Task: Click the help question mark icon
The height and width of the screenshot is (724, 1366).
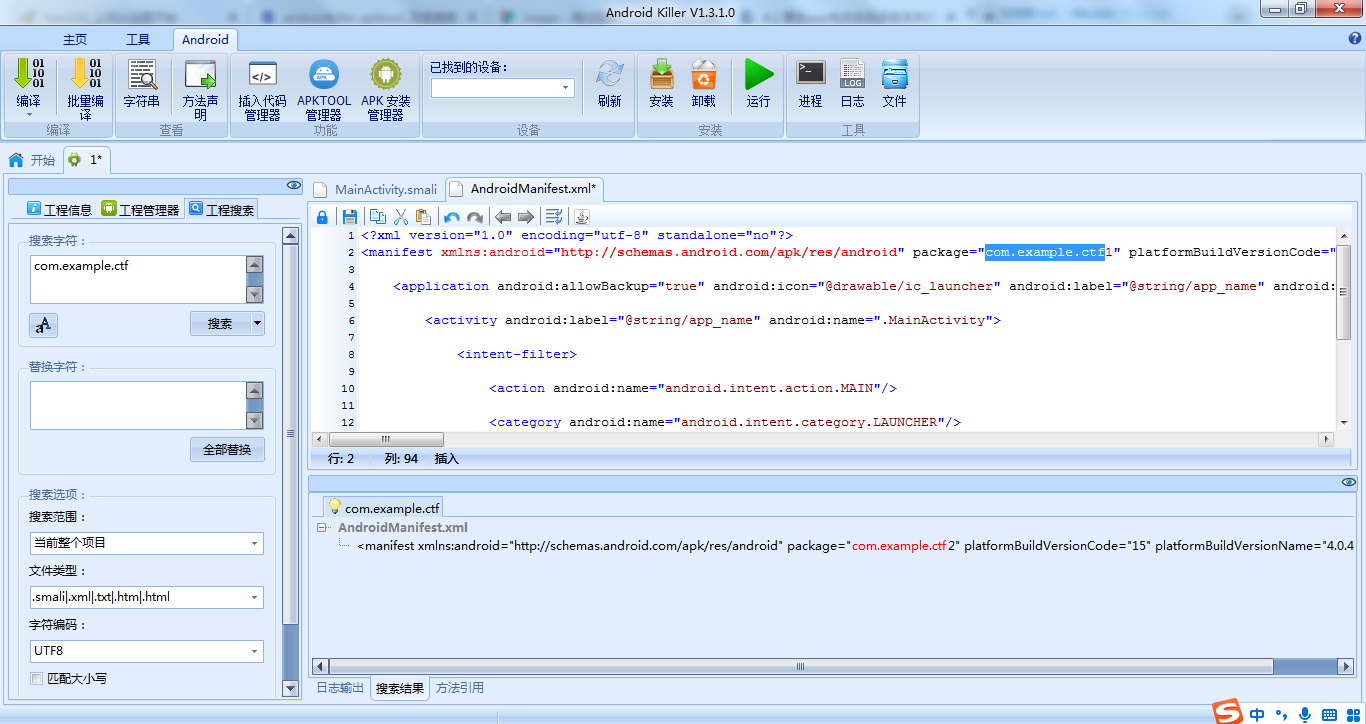Action: (1355, 39)
